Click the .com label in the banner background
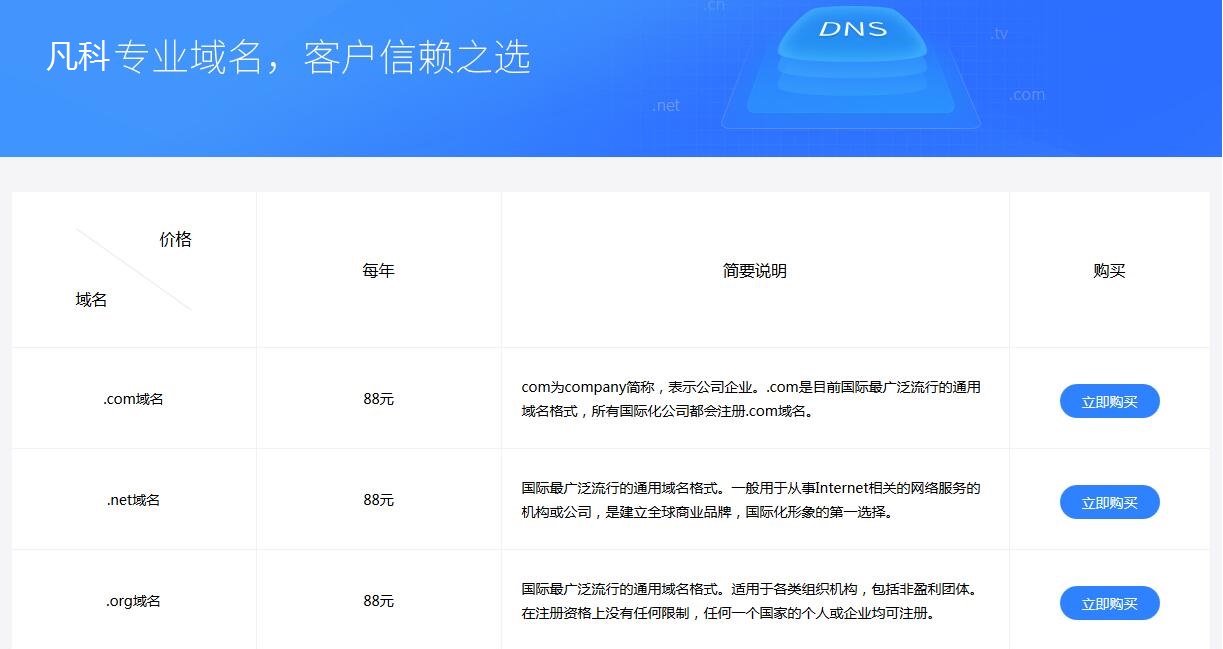 [1028, 95]
